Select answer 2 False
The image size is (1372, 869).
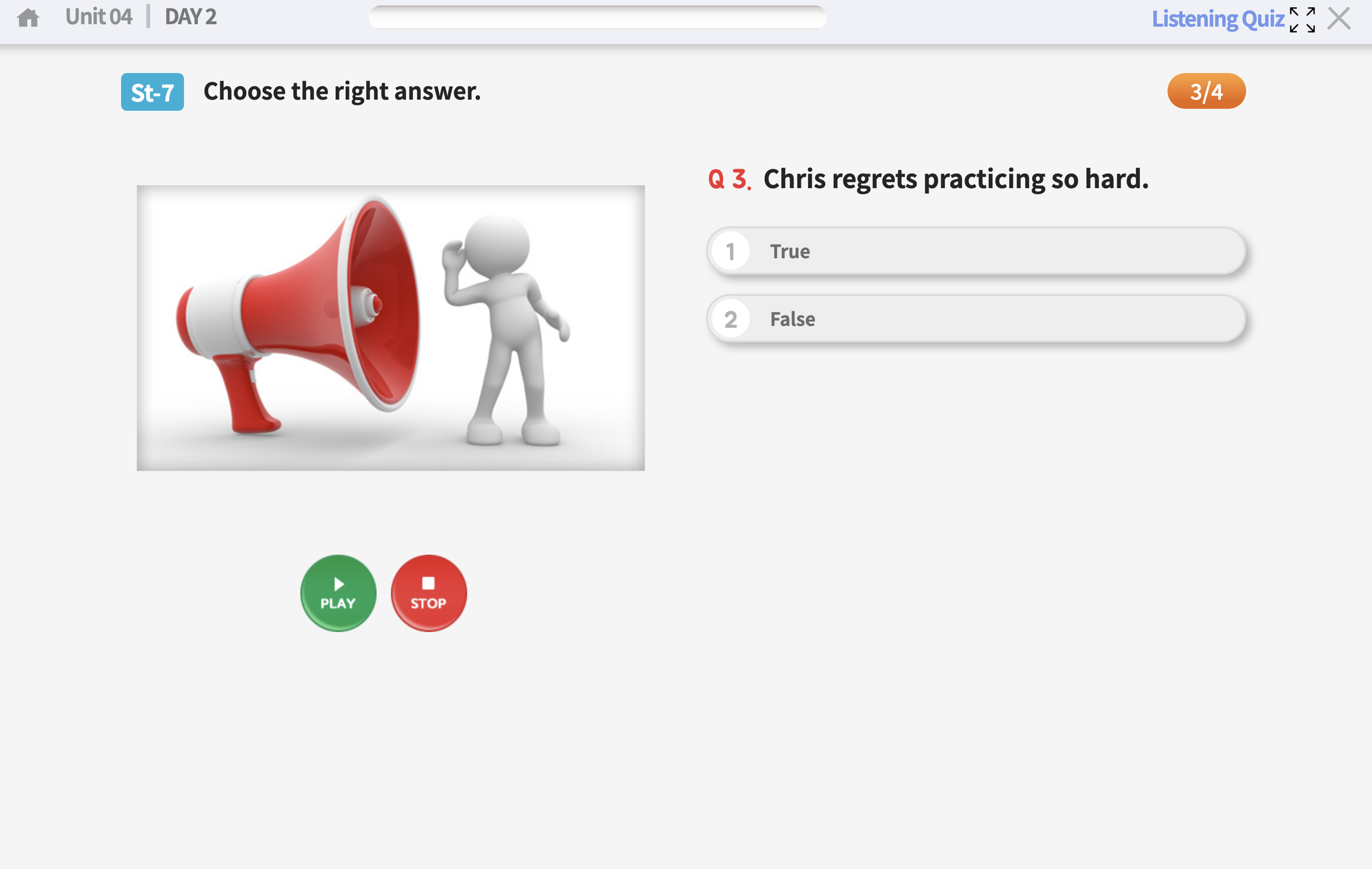[976, 319]
